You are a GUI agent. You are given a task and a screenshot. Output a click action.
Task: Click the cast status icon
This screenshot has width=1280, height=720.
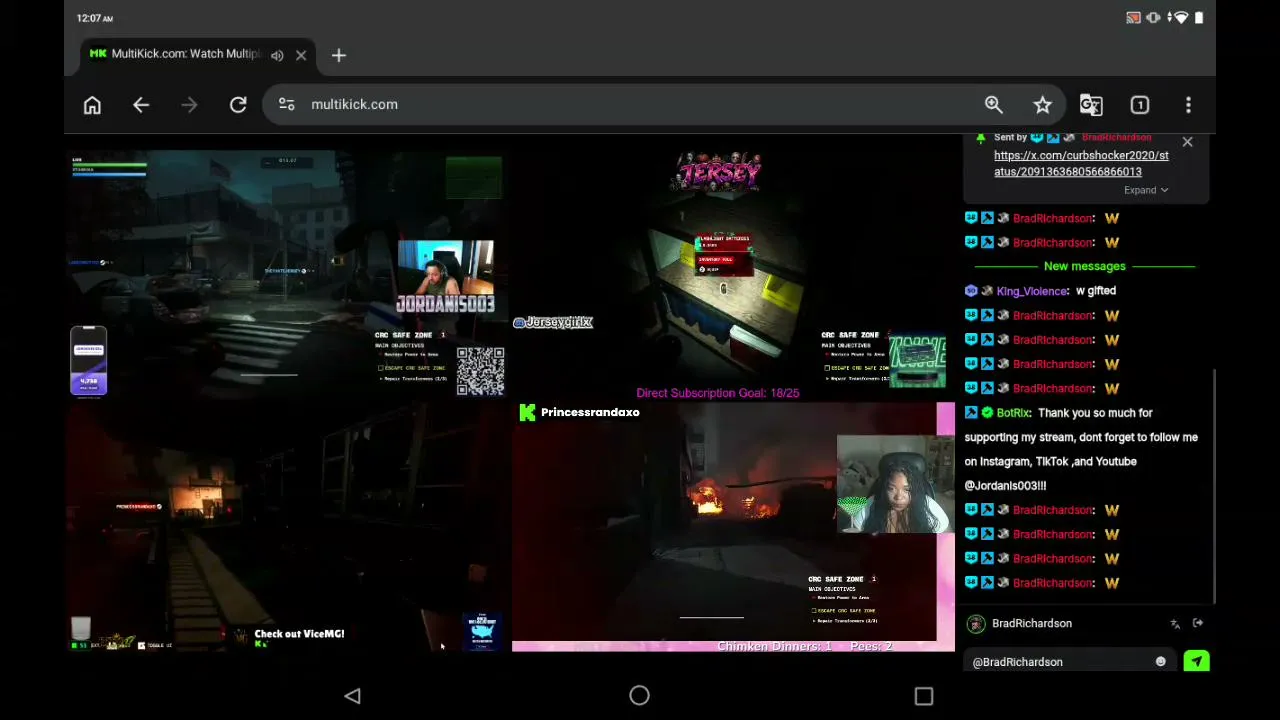pyautogui.click(x=1133, y=18)
